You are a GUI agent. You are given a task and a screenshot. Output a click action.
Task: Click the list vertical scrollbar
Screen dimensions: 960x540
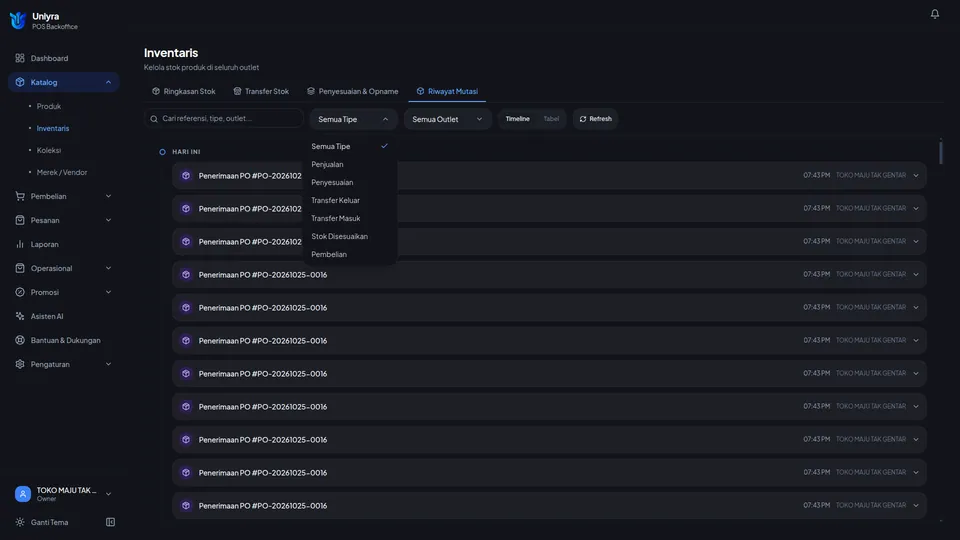[x=941, y=152]
